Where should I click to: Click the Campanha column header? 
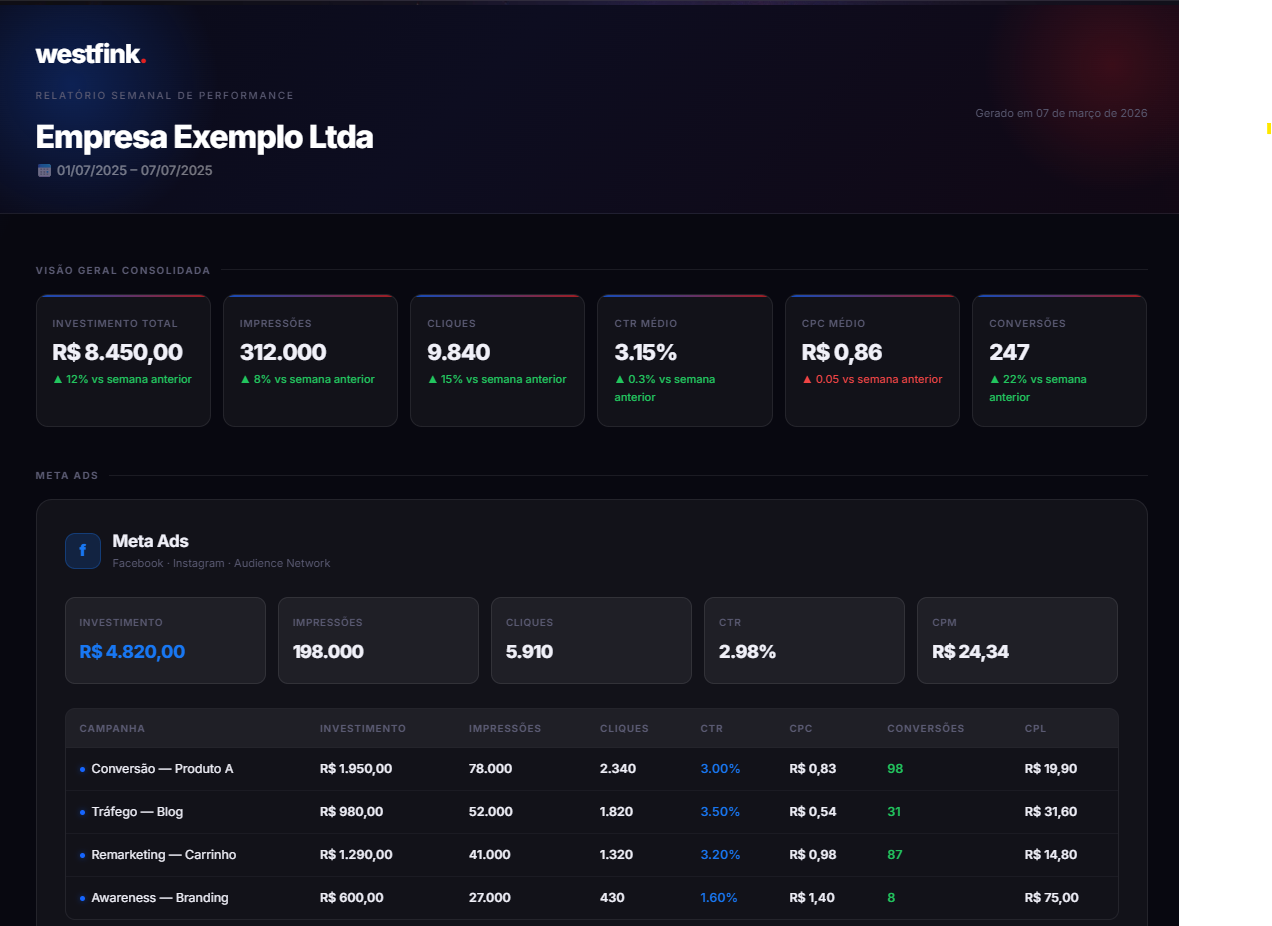pos(112,728)
